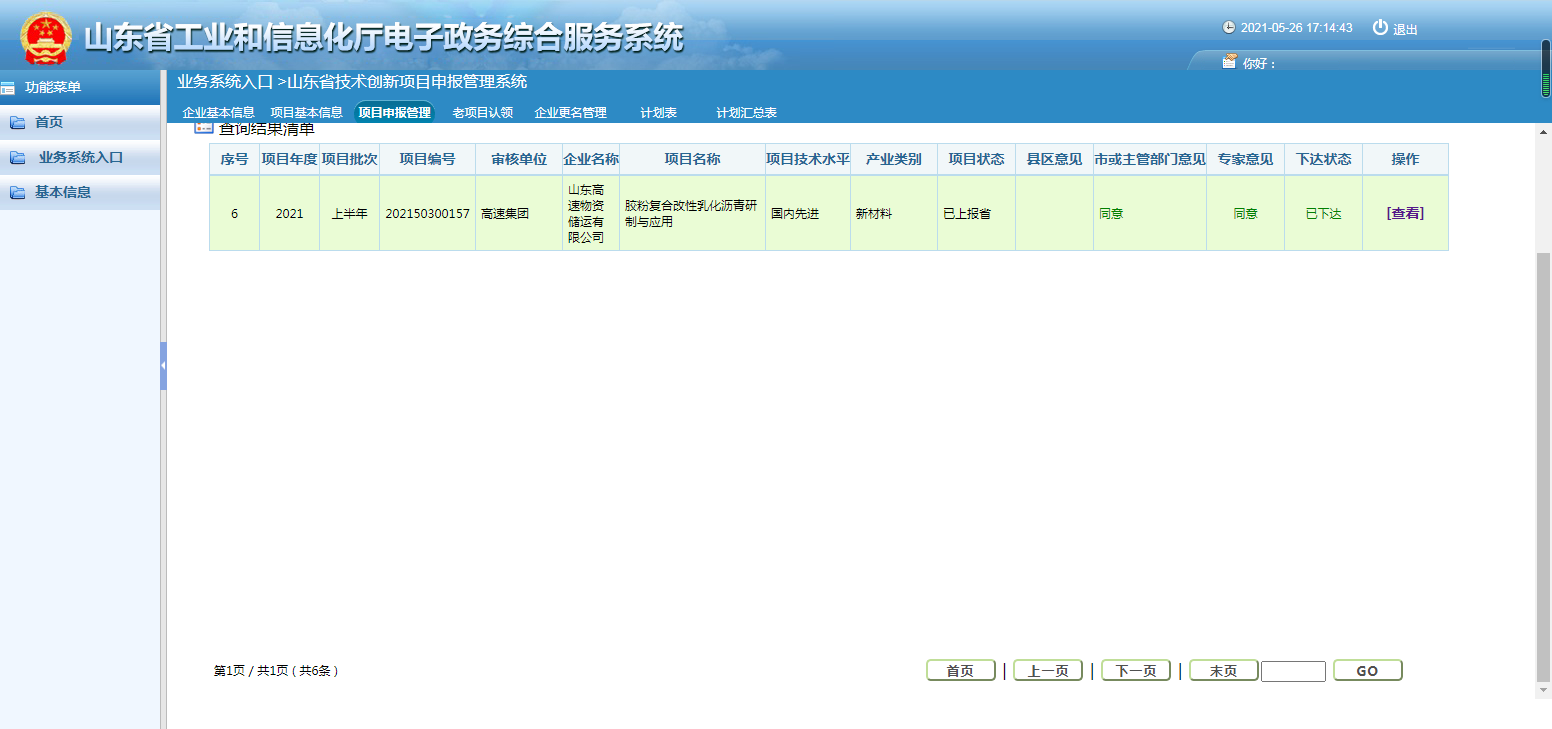Click the folder icon next to 基本信息
1552x729 pixels.
(18, 193)
